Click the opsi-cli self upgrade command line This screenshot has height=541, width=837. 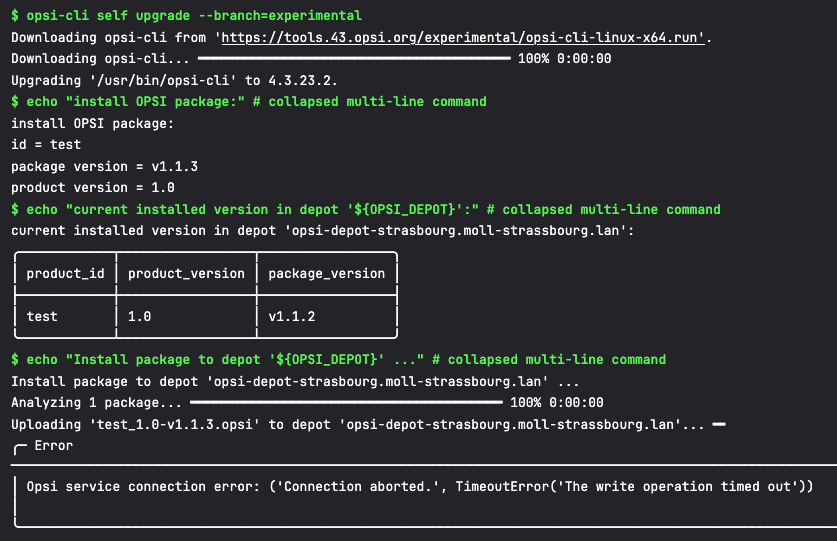186,15
